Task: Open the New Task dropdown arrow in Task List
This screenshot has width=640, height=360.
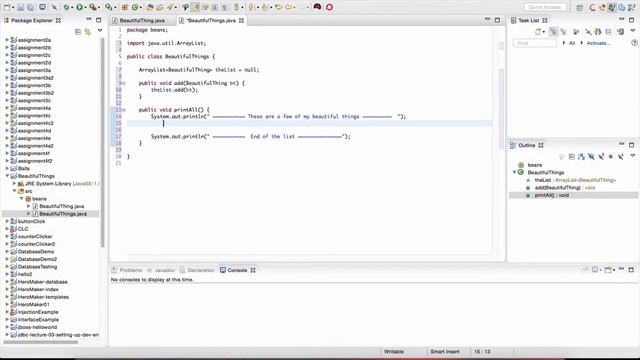Action: [544, 32]
